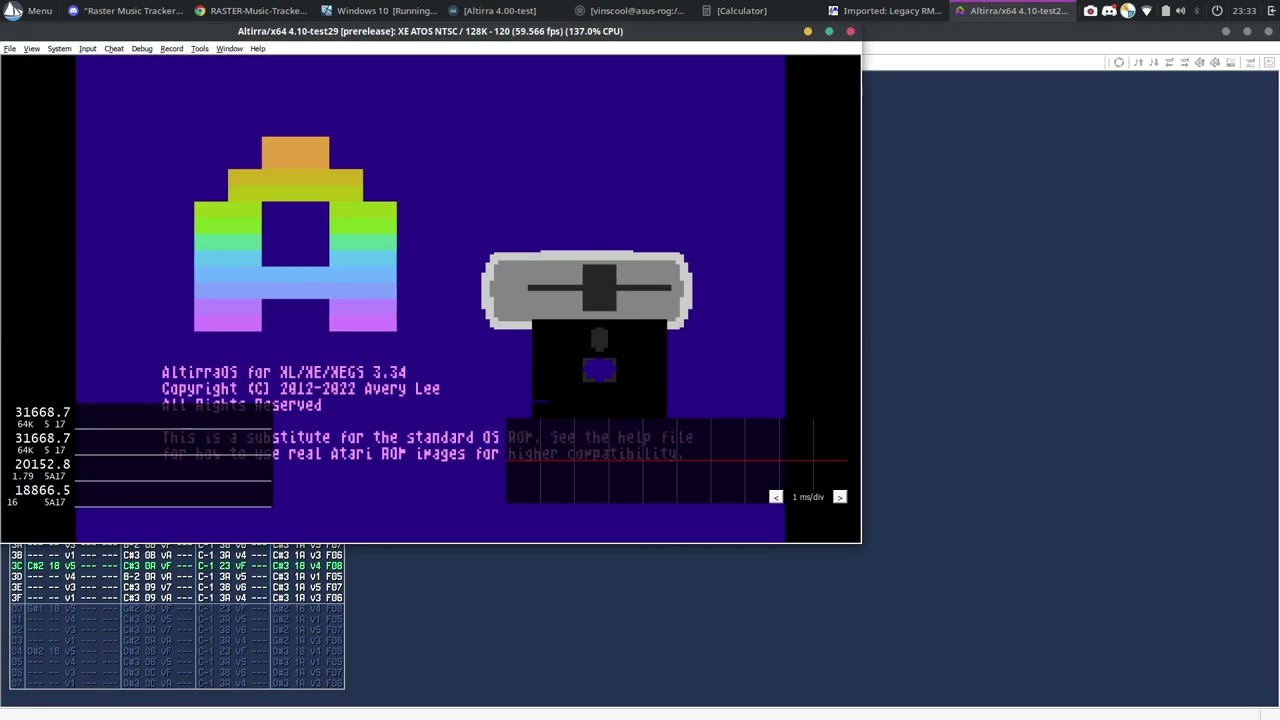
Task: Switch to Imported: Legacy RMT taskbar window
Action: click(x=884, y=10)
